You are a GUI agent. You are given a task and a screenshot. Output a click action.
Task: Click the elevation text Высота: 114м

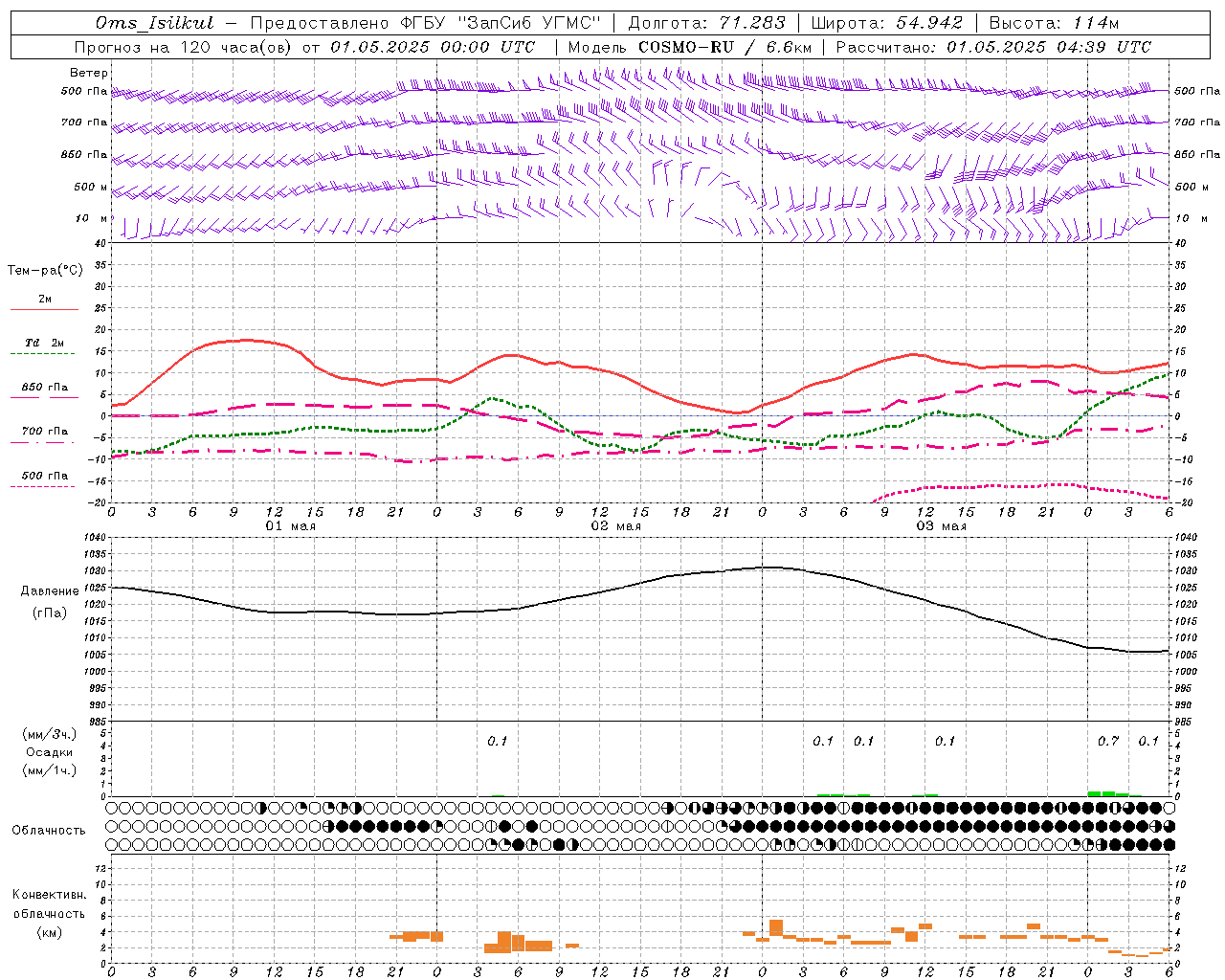point(1054,23)
